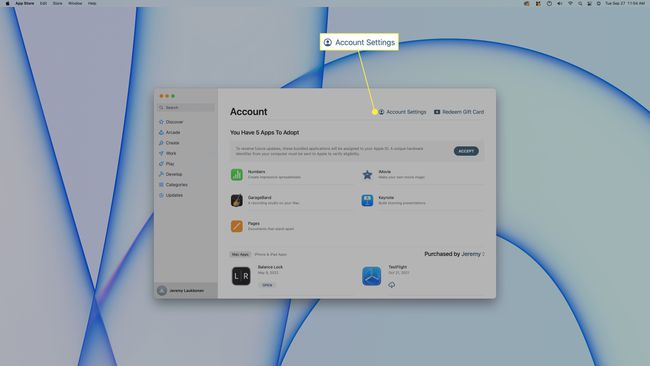650x366 pixels.
Task: Open the Categories section in the sidebar
Action: click(x=173, y=184)
